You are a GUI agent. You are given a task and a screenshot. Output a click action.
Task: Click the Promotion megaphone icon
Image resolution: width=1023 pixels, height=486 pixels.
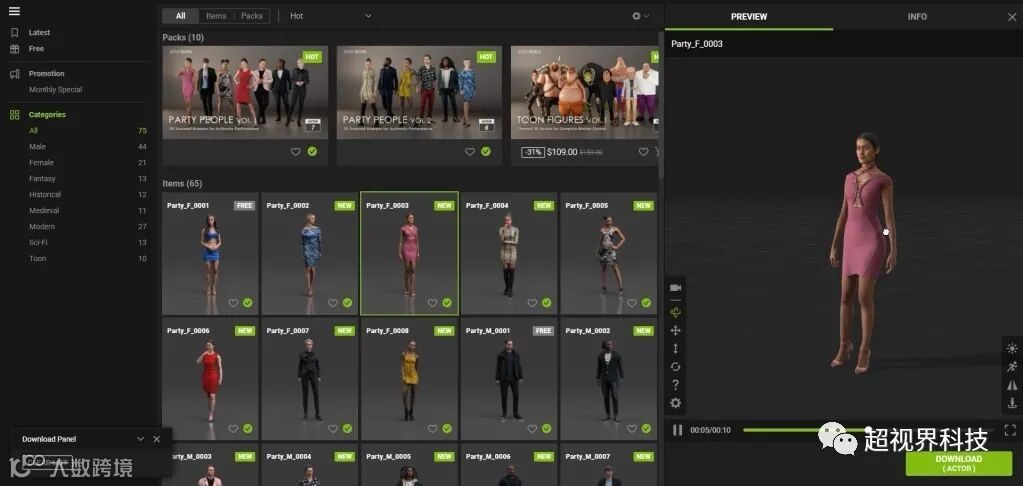(14, 74)
